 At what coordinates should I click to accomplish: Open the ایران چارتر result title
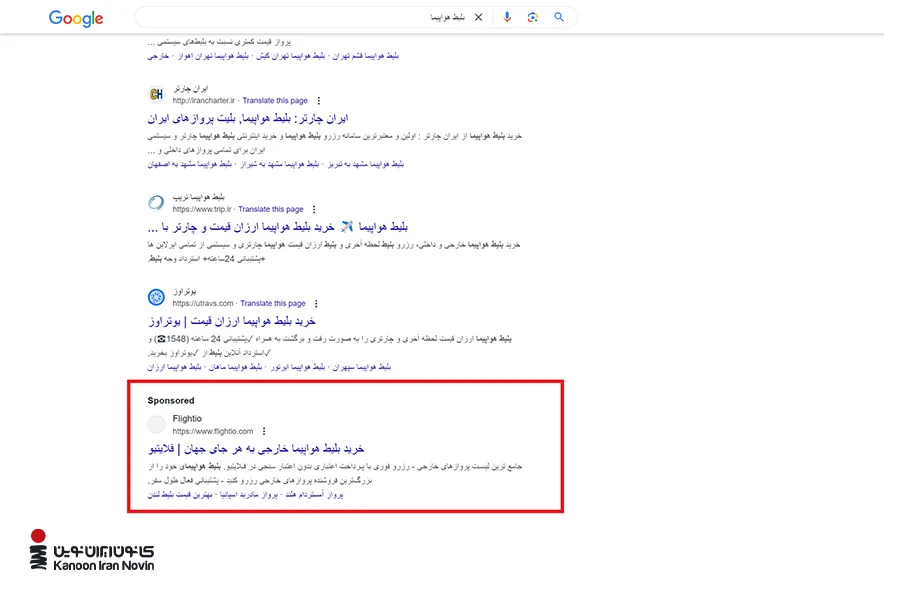click(248, 118)
